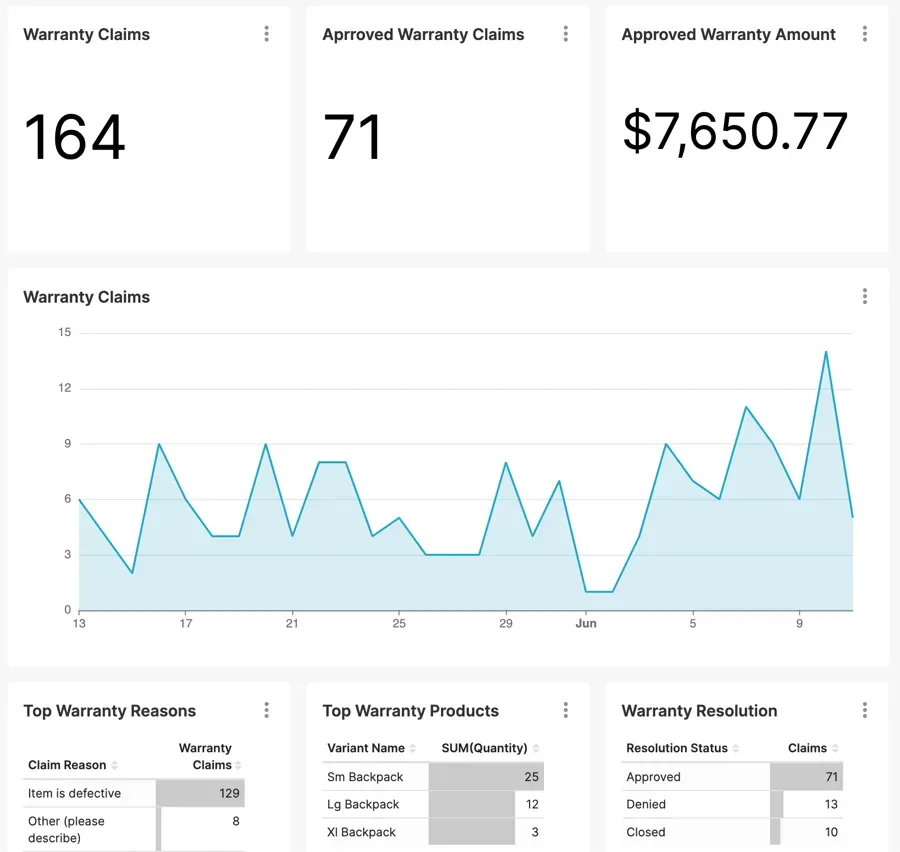The image size is (900, 852).
Task: Click the 164 Warranty Claims metric value
Action: (x=75, y=138)
